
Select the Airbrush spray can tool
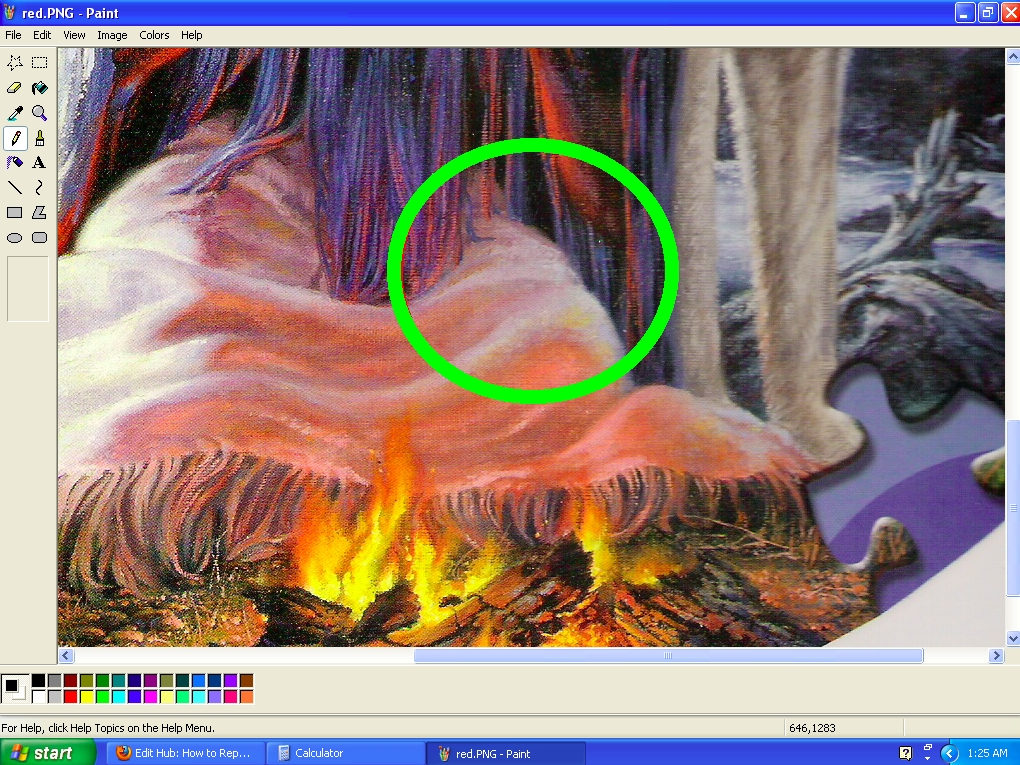15,163
